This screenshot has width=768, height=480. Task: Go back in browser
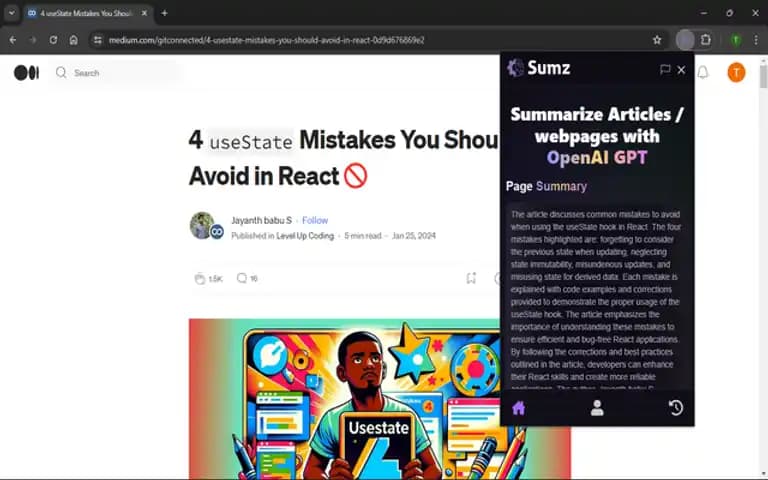tap(13, 40)
